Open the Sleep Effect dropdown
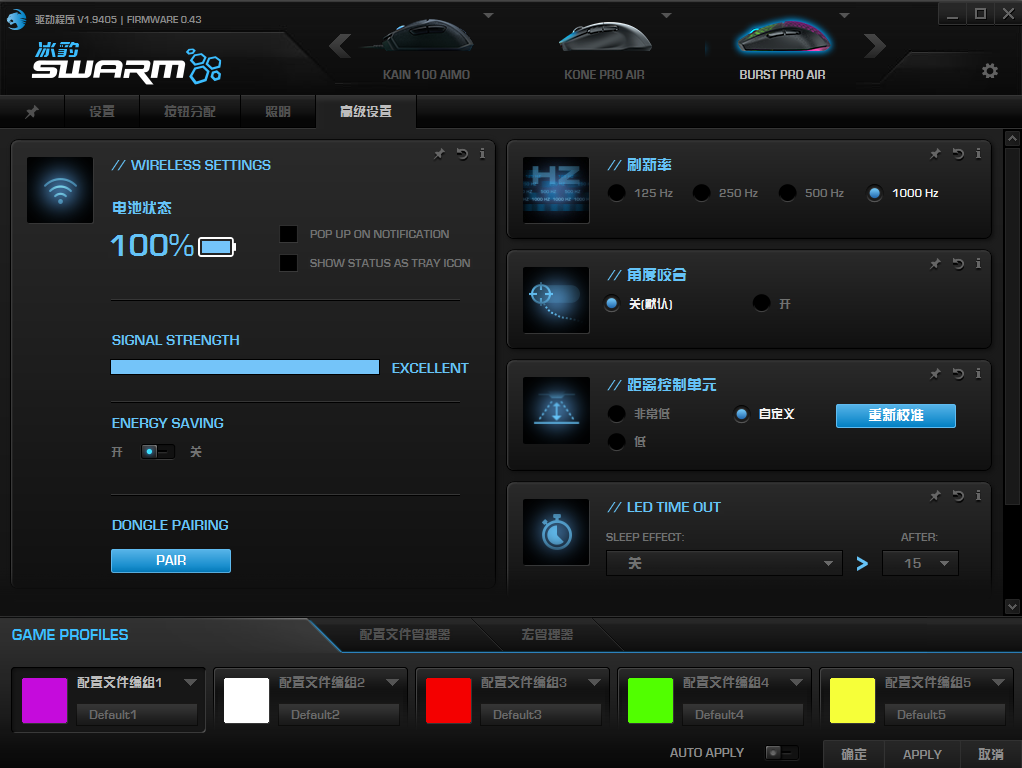 coord(724,563)
